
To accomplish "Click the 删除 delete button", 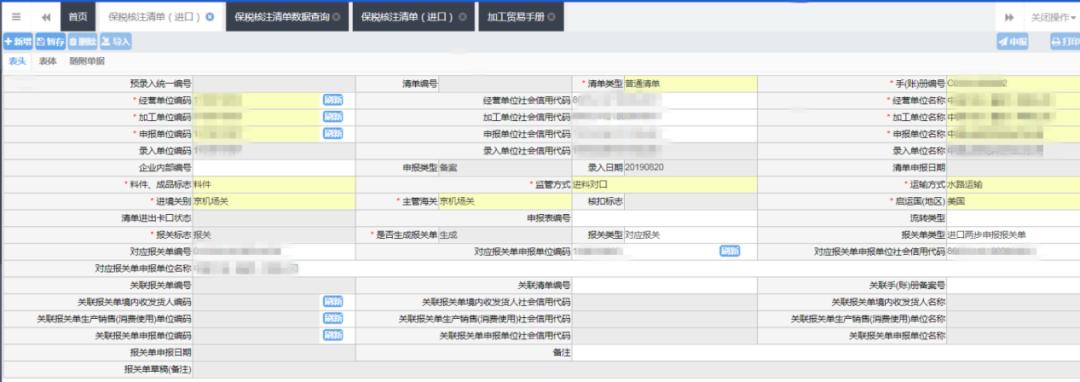I will point(83,42).
